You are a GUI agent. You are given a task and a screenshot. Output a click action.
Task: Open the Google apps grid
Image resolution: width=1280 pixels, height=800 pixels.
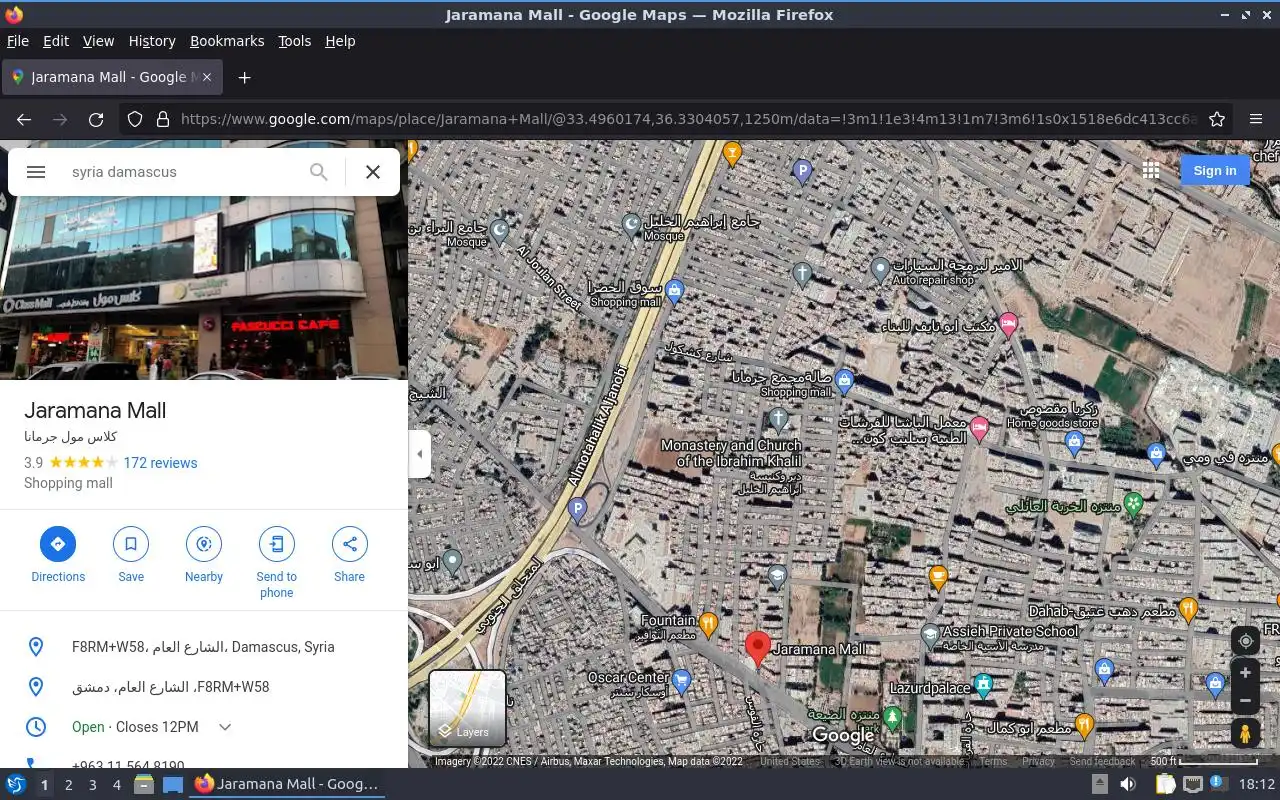(x=1151, y=171)
